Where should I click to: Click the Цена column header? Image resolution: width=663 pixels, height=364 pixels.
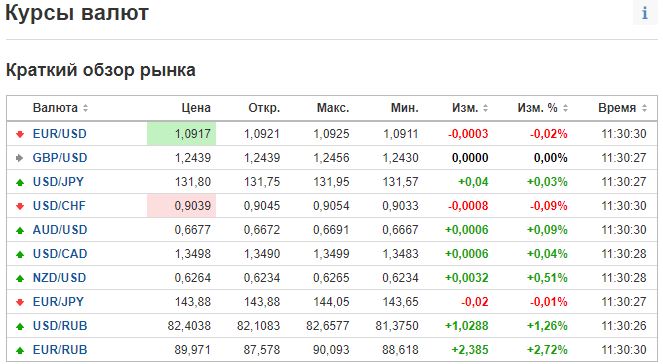tap(196, 108)
